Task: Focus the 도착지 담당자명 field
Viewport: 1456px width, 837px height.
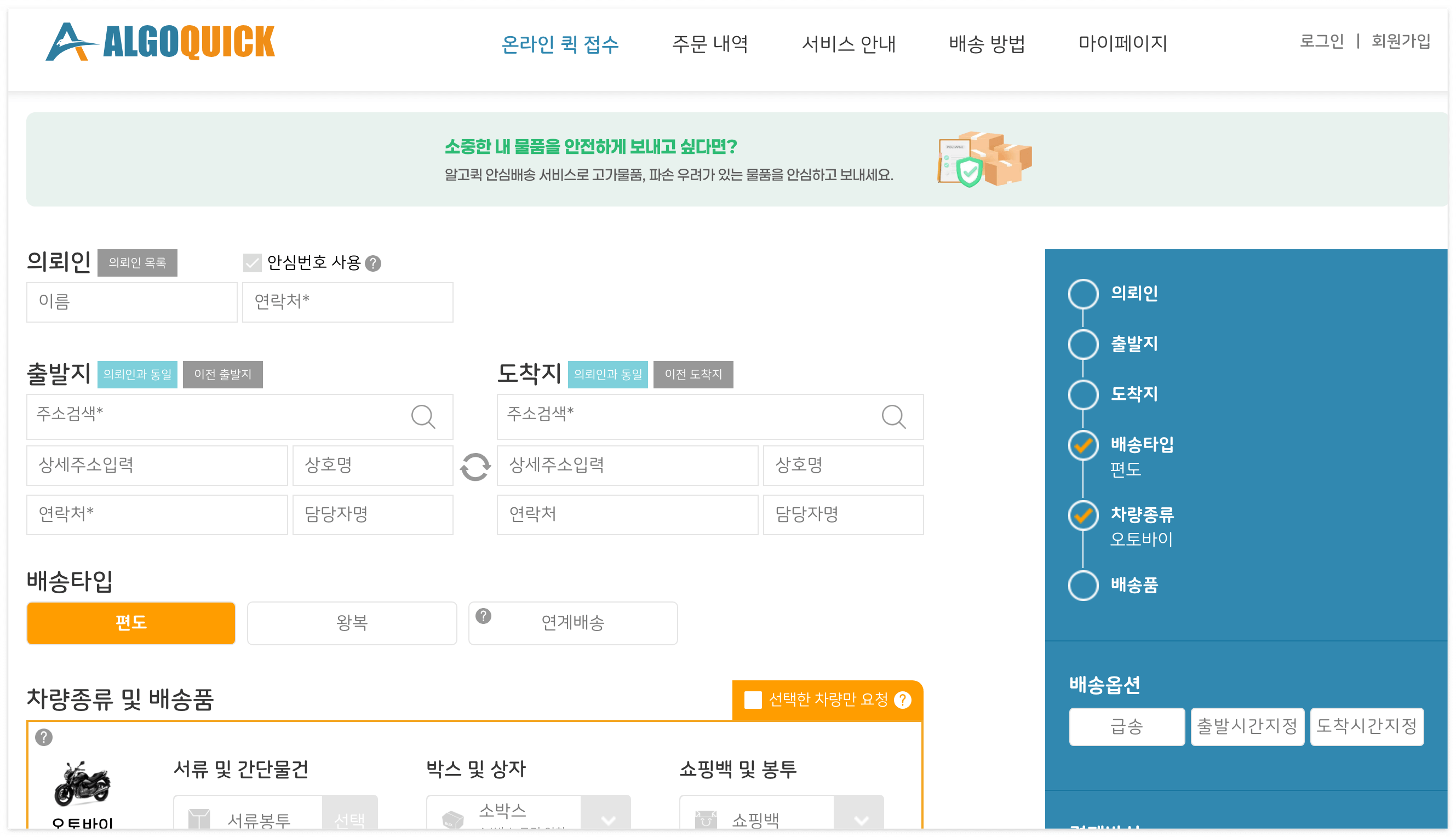Action: click(x=842, y=514)
